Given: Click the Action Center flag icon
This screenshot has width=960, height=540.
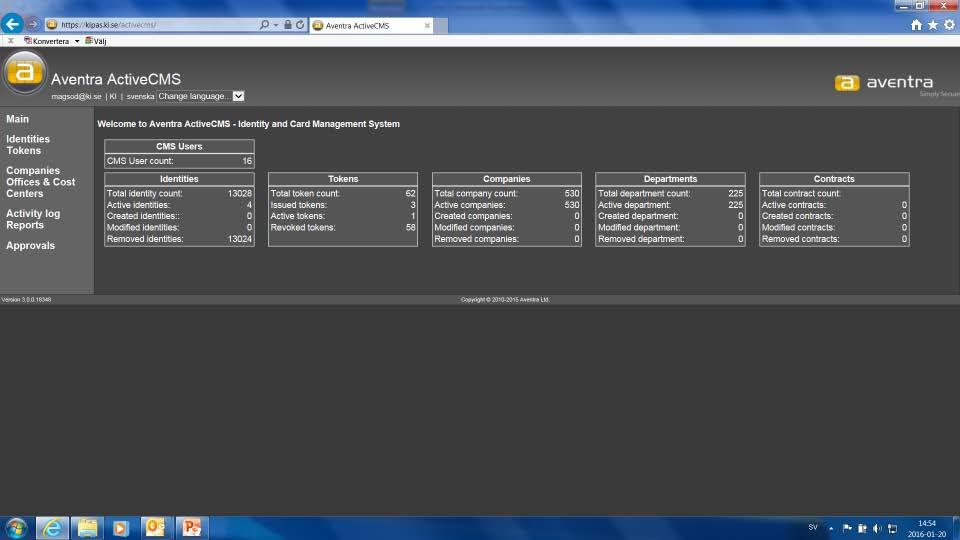Looking at the screenshot, I should click(x=847, y=528).
